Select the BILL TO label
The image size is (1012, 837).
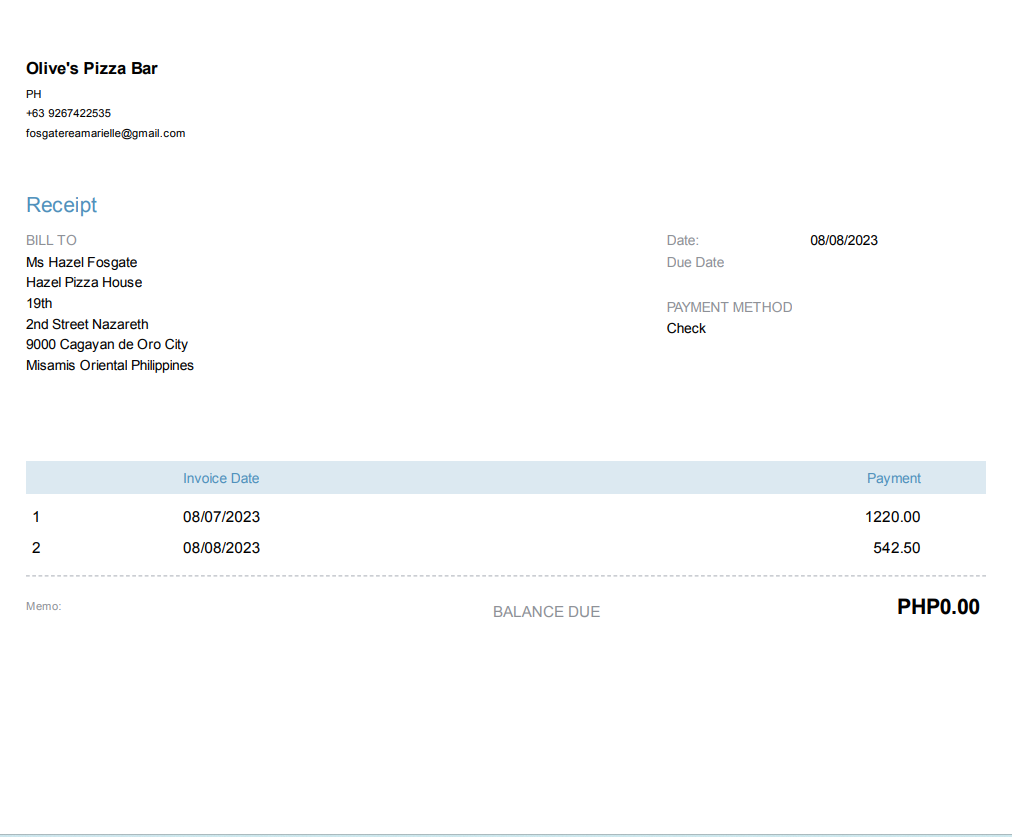point(51,240)
